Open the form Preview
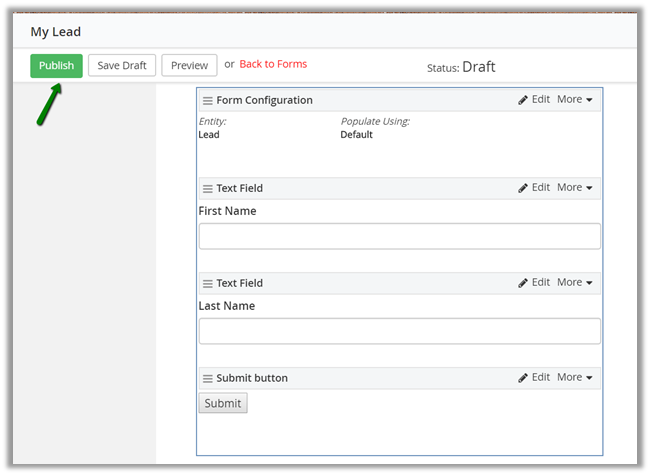Image resolution: width=650 pixels, height=476 pixels. tap(189, 66)
